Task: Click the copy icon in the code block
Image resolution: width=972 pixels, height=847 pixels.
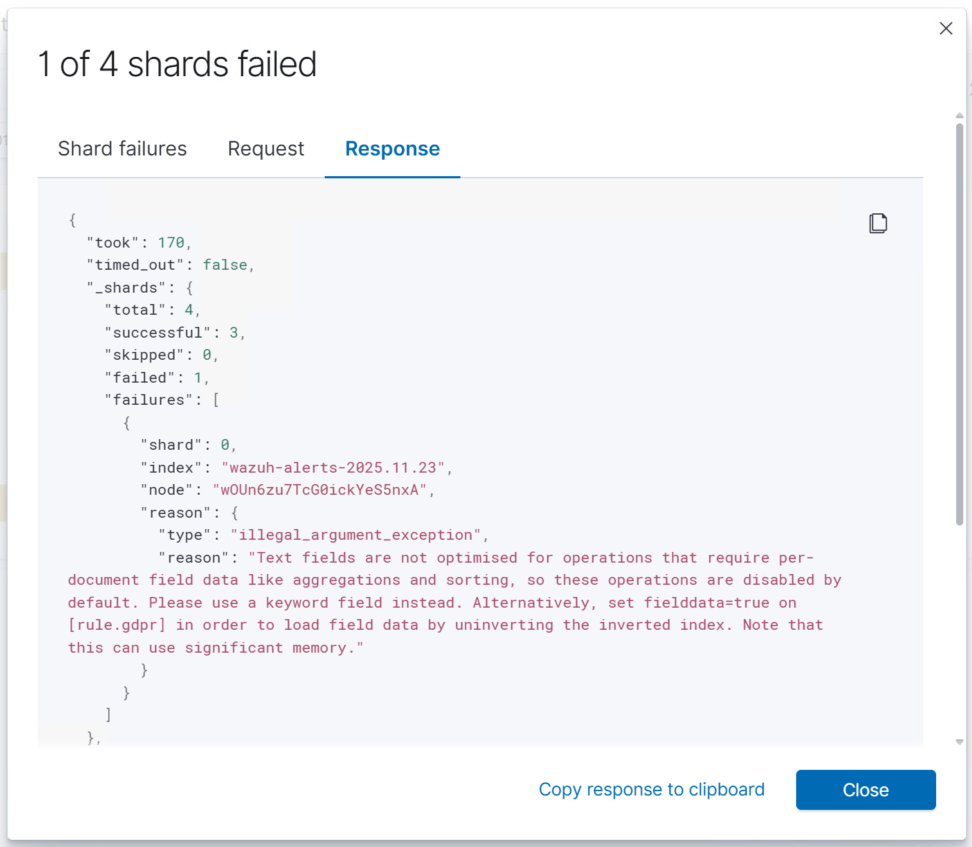Action: coord(878,223)
